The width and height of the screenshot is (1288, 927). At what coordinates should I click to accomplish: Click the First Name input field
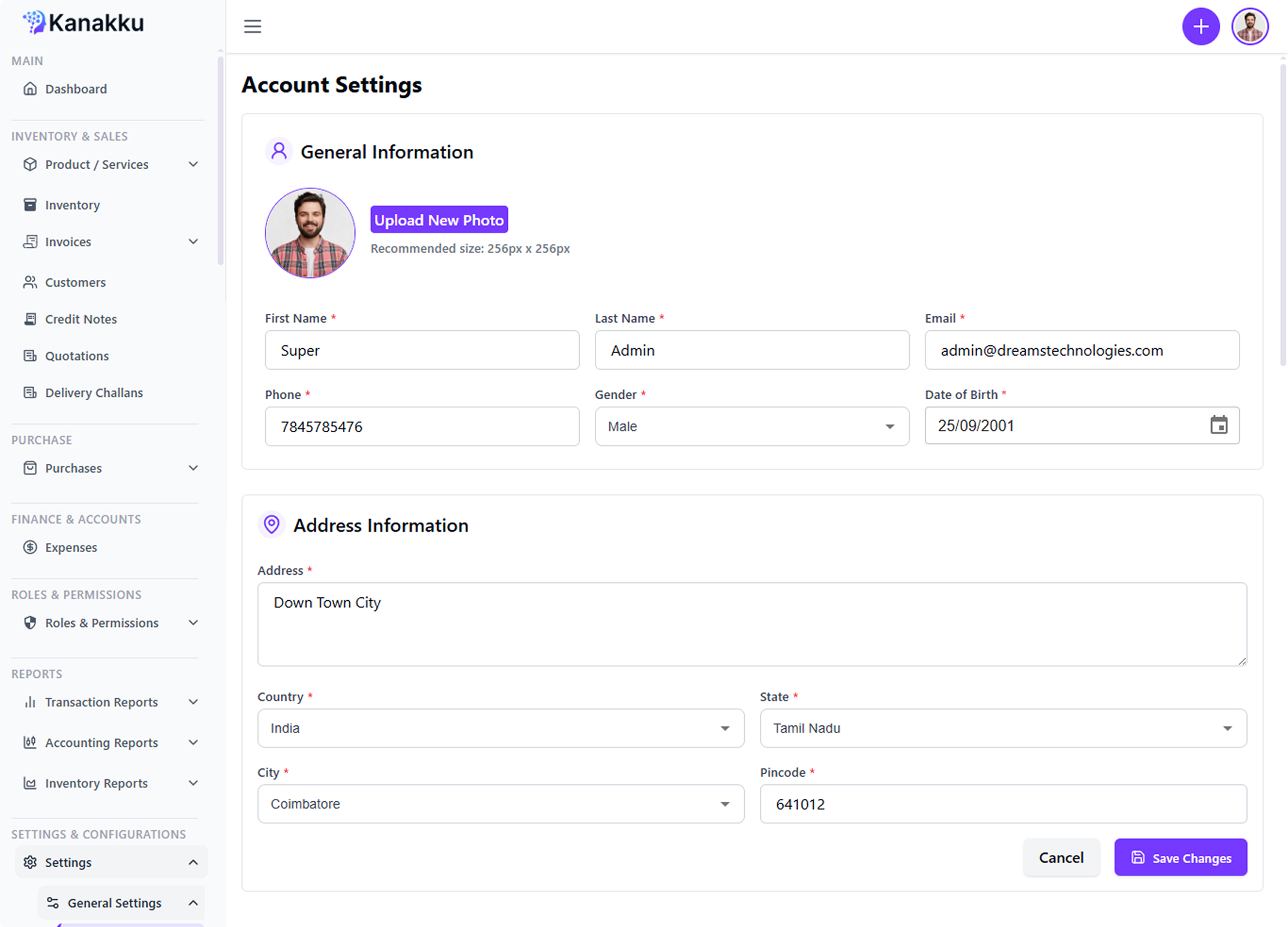422,350
